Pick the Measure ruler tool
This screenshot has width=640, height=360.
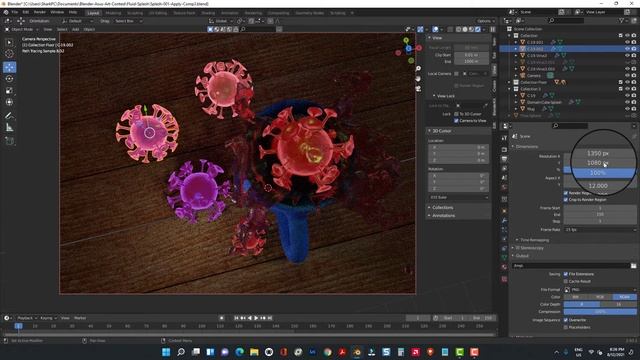(x=9, y=128)
